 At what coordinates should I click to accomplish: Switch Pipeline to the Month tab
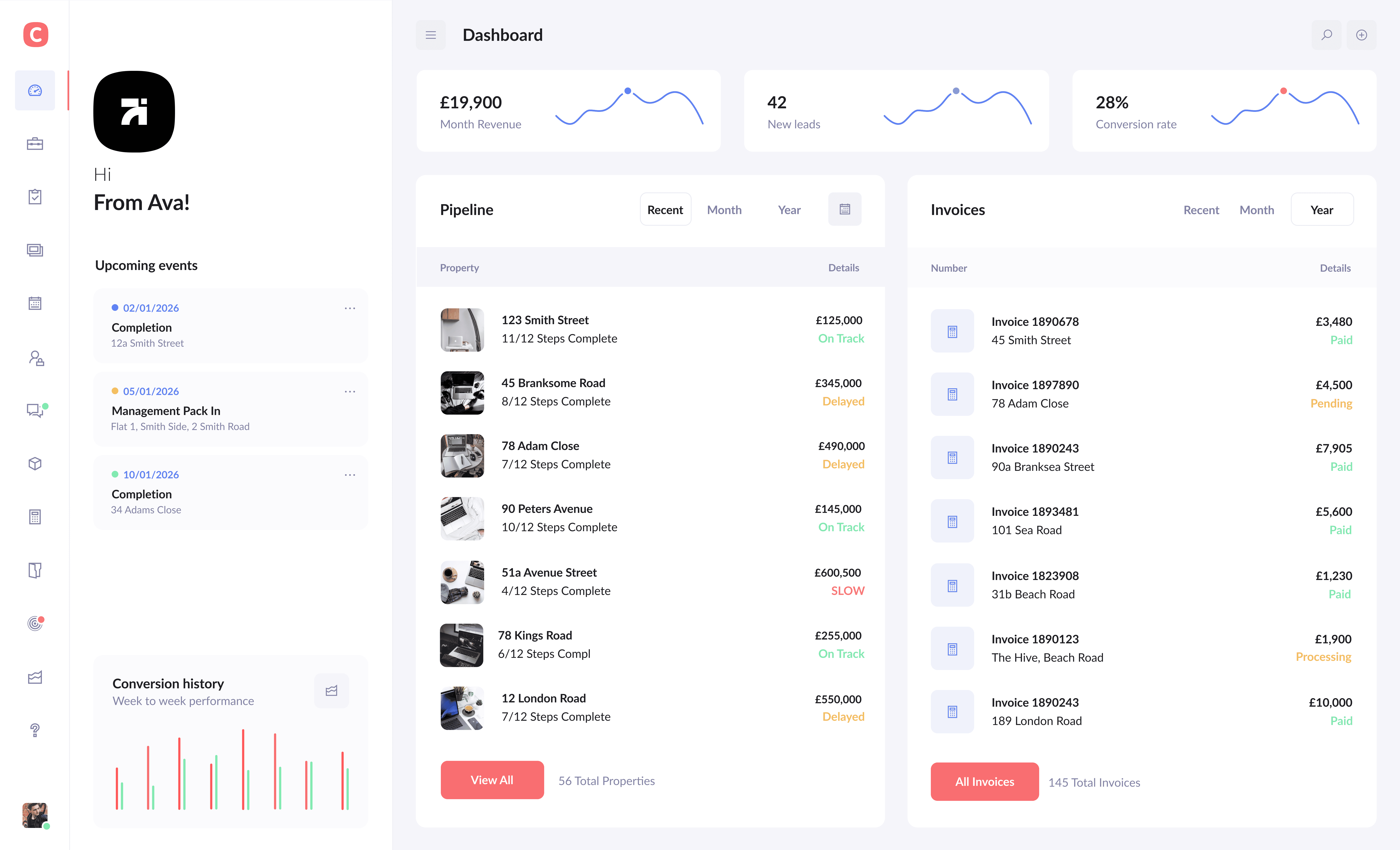[x=724, y=210]
